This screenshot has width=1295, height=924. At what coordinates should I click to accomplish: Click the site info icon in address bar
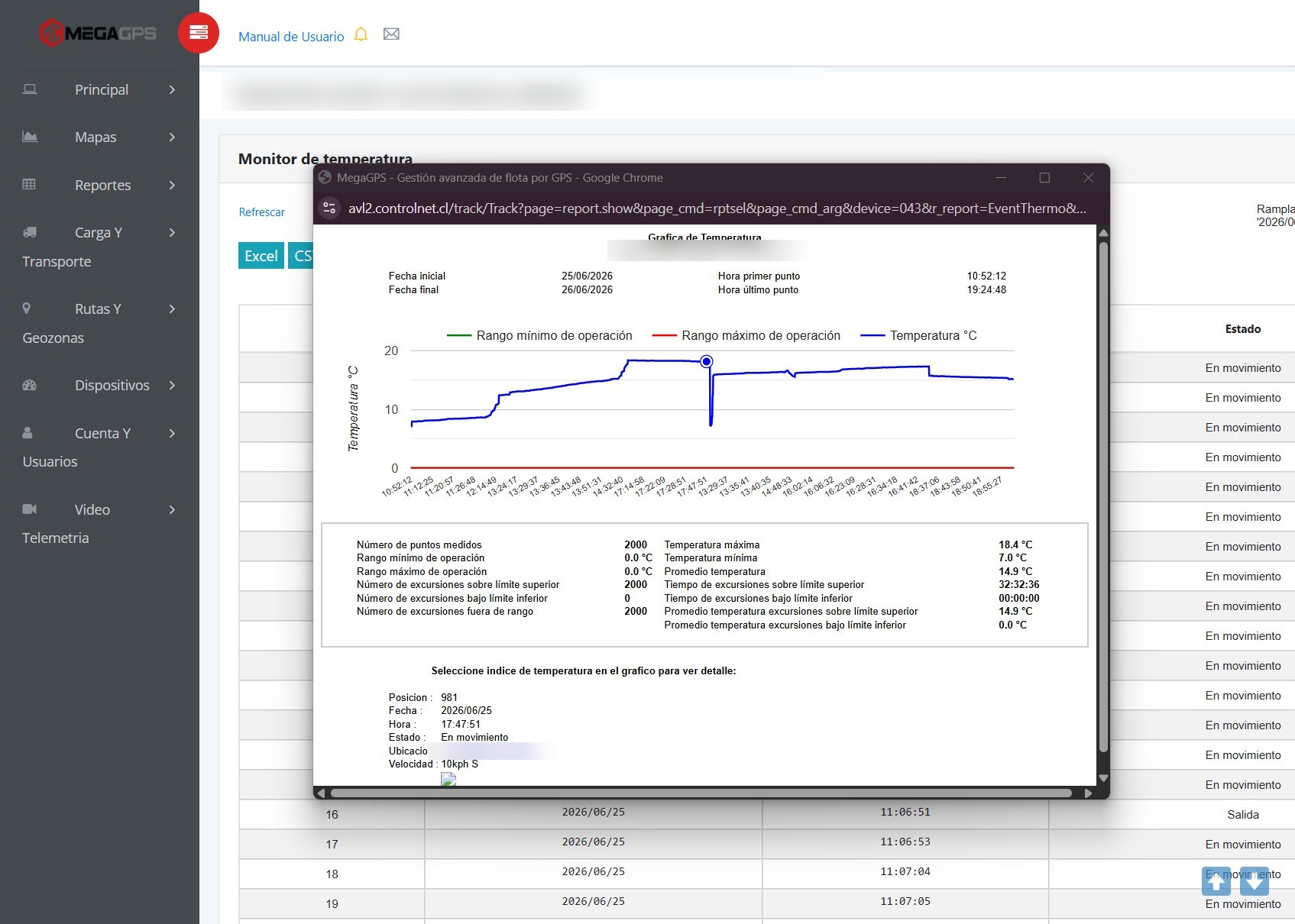point(329,208)
